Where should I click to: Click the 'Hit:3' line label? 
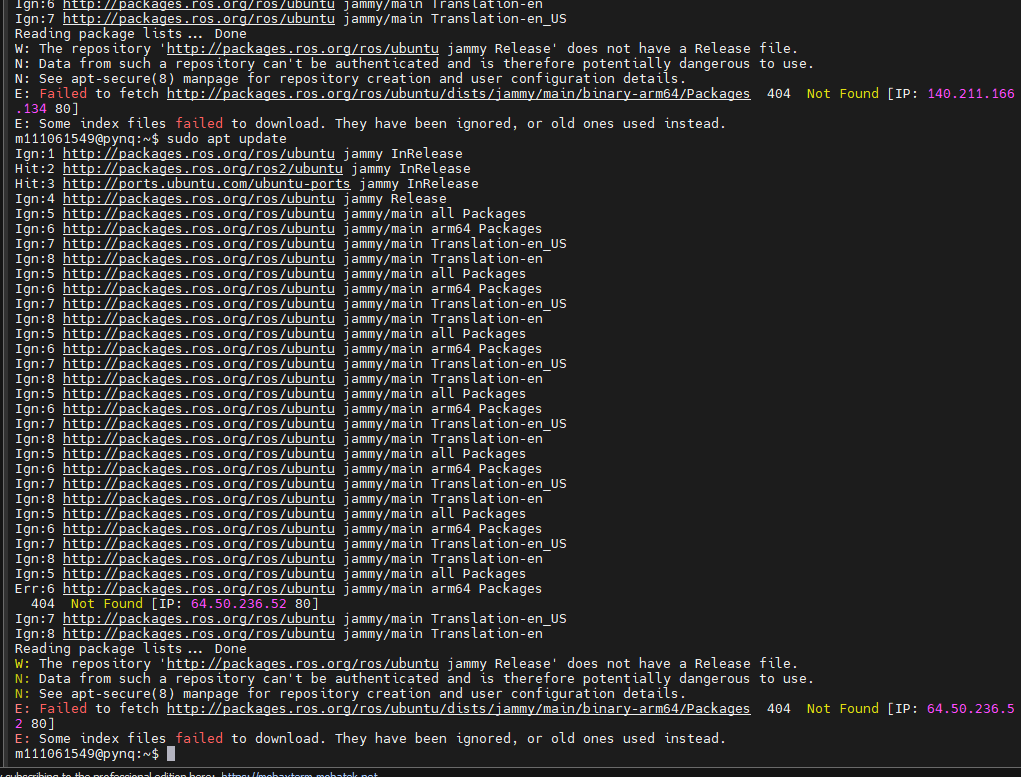tap(35, 184)
